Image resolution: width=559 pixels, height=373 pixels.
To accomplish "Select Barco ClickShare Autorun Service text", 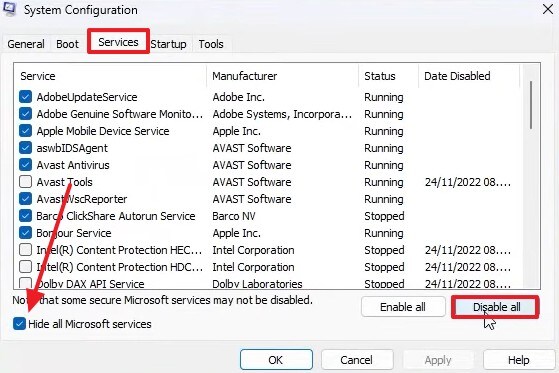I will (x=116, y=216).
